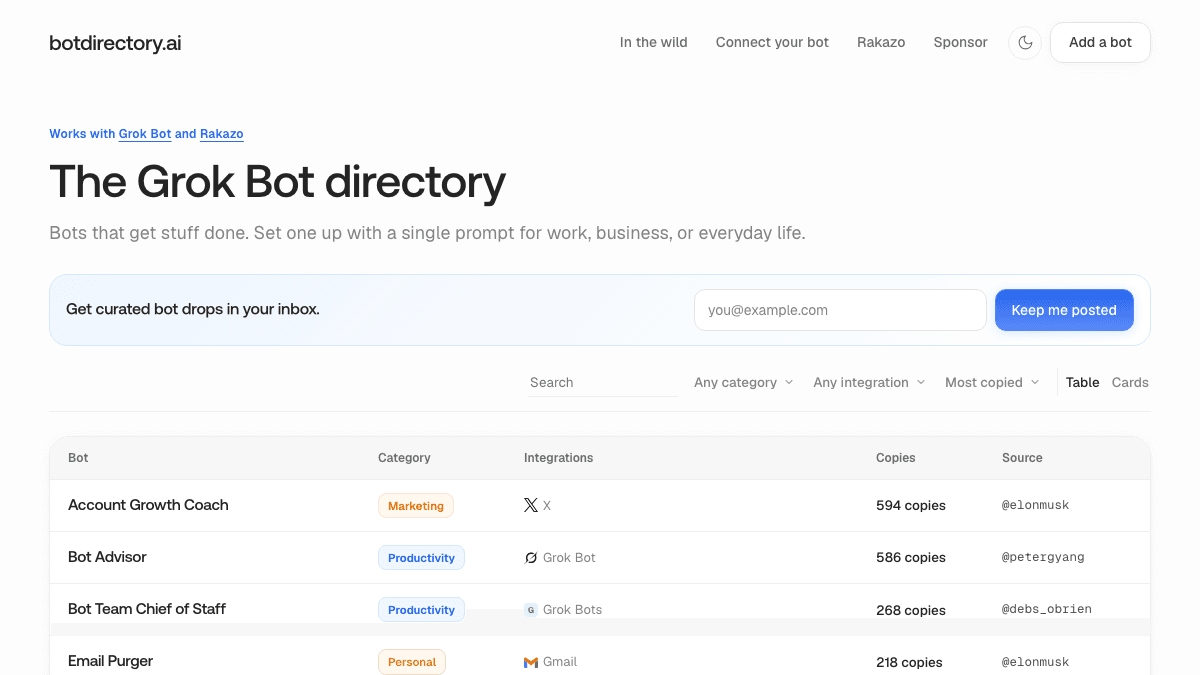Click the Productivity tag in Bot Advisor row
Viewport: 1200px width, 675px height.
coord(421,558)
